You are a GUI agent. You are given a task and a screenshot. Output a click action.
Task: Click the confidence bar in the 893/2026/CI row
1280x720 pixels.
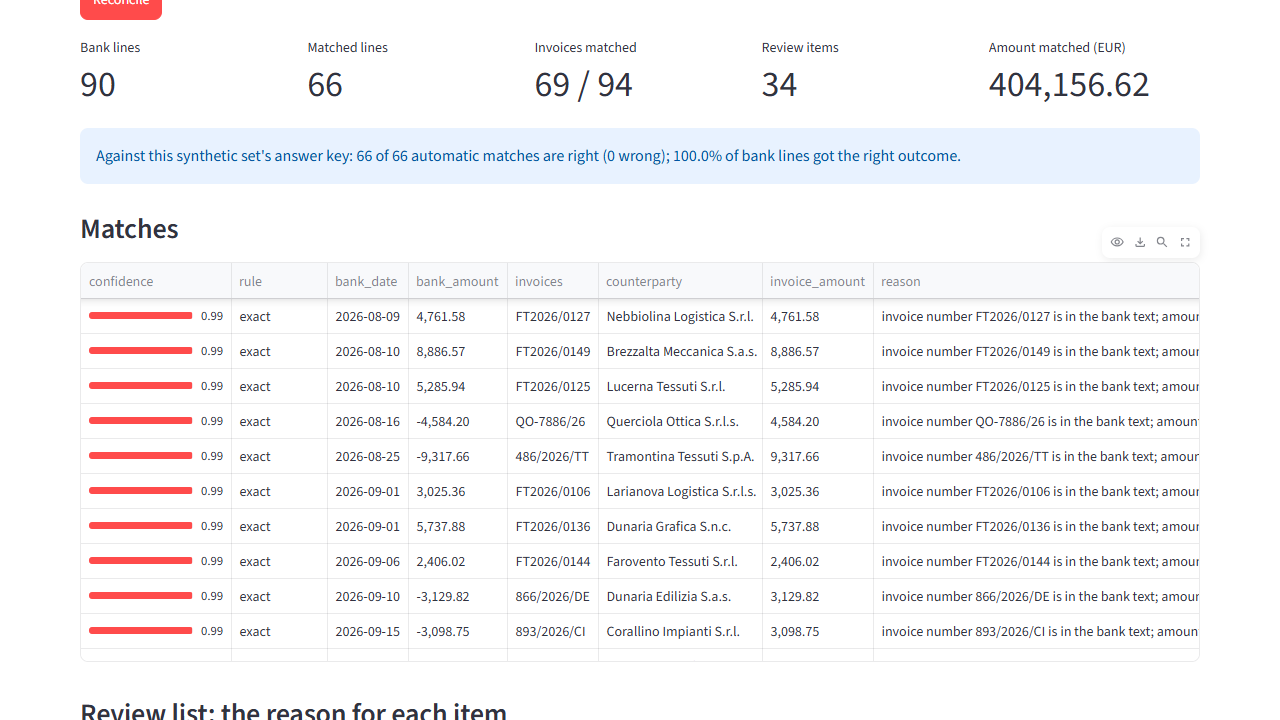coord(140,631)
